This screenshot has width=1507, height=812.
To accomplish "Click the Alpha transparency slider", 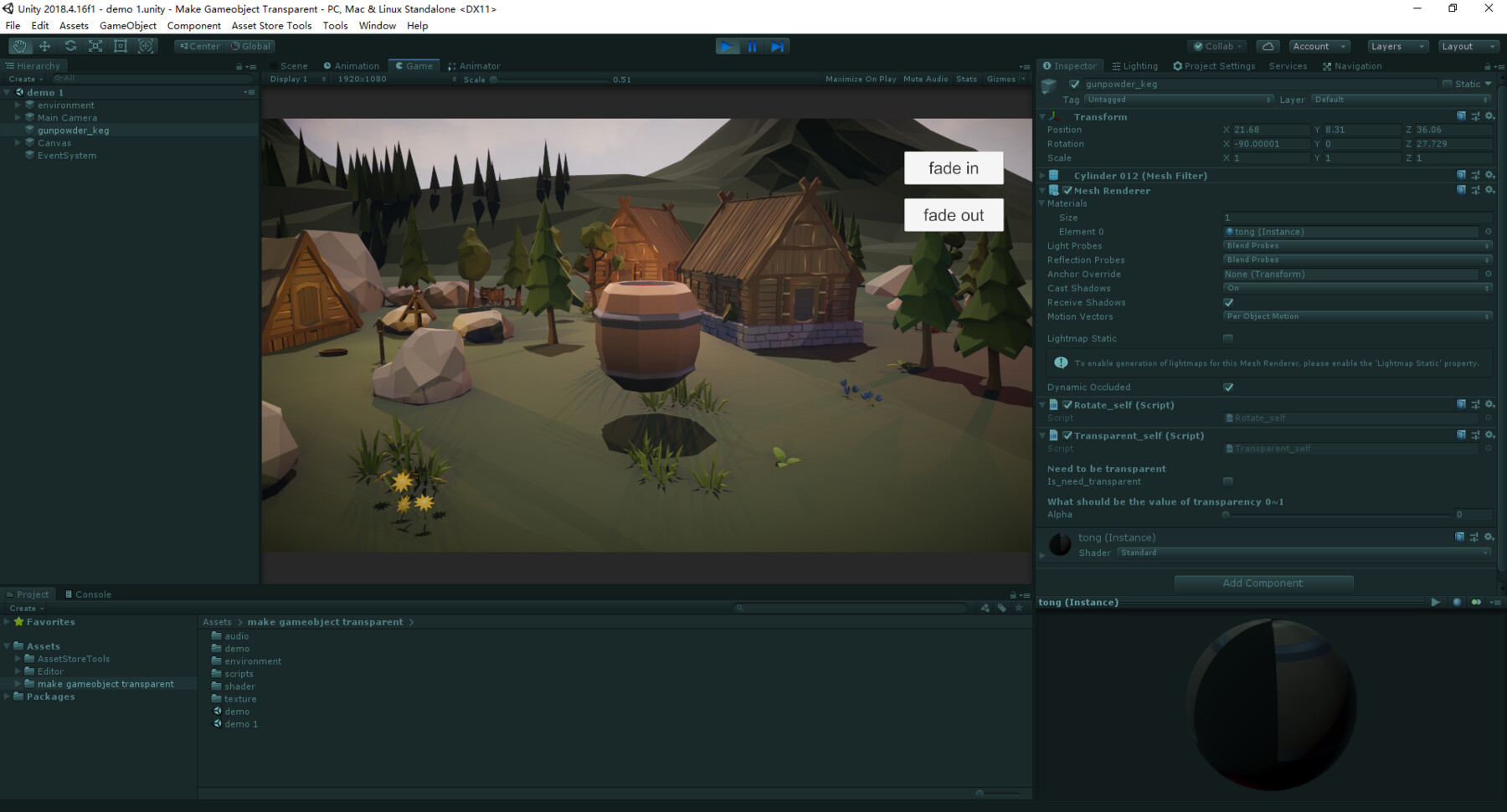I will click(1225, 515).
